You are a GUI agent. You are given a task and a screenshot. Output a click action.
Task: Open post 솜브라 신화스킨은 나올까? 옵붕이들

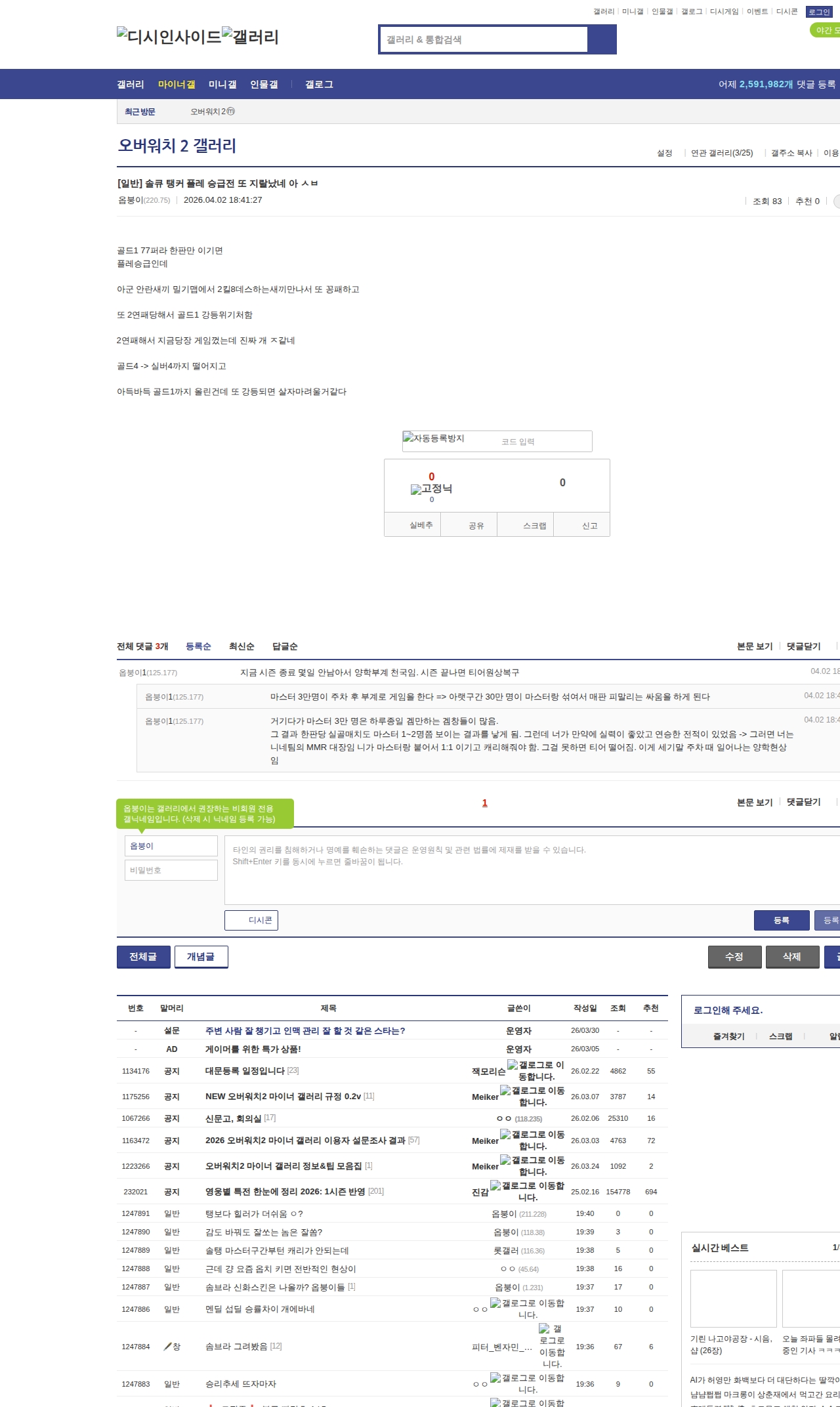point(275,1287)
